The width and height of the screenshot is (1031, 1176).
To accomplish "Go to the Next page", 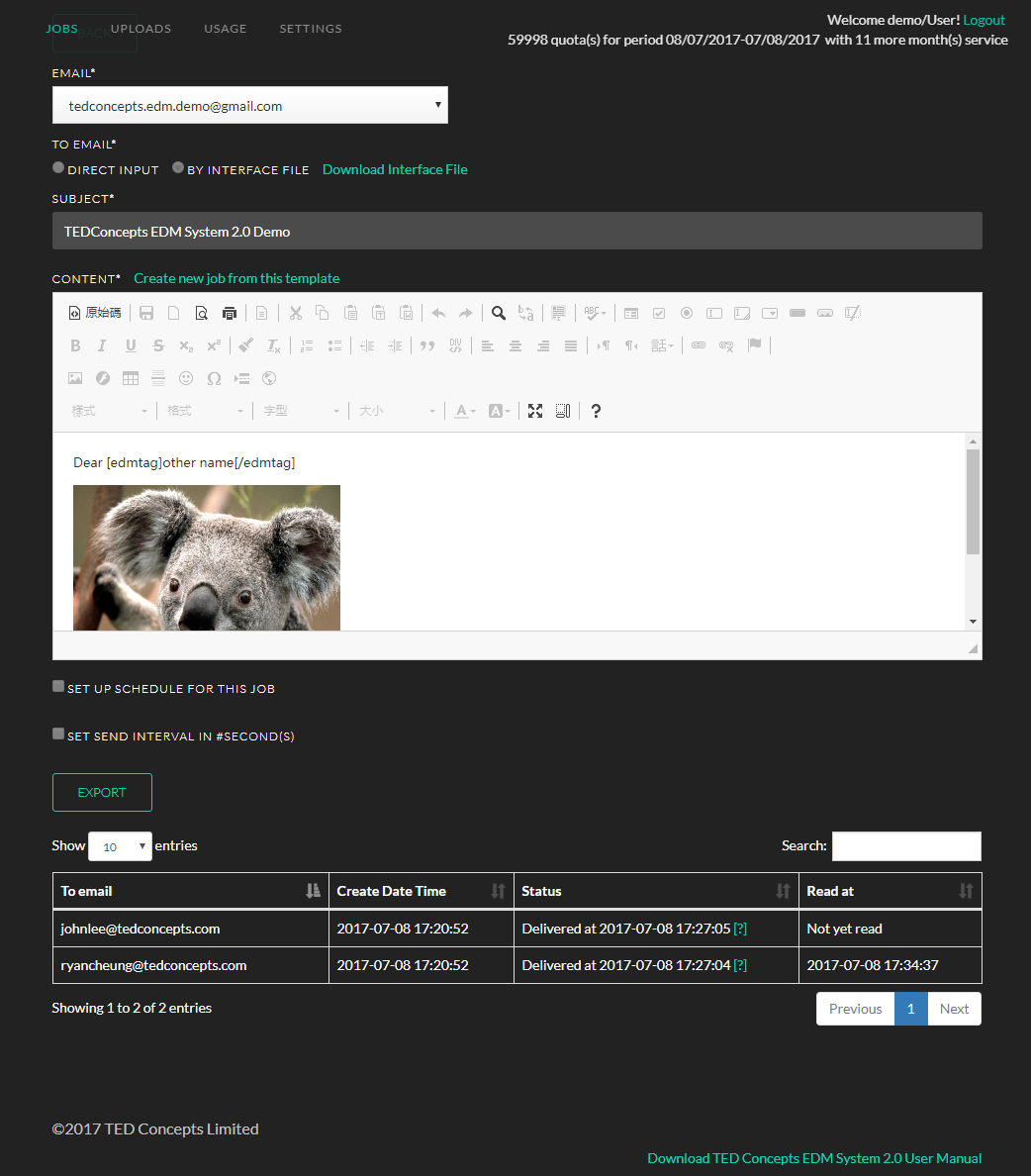I will [x=955, y=1009].
